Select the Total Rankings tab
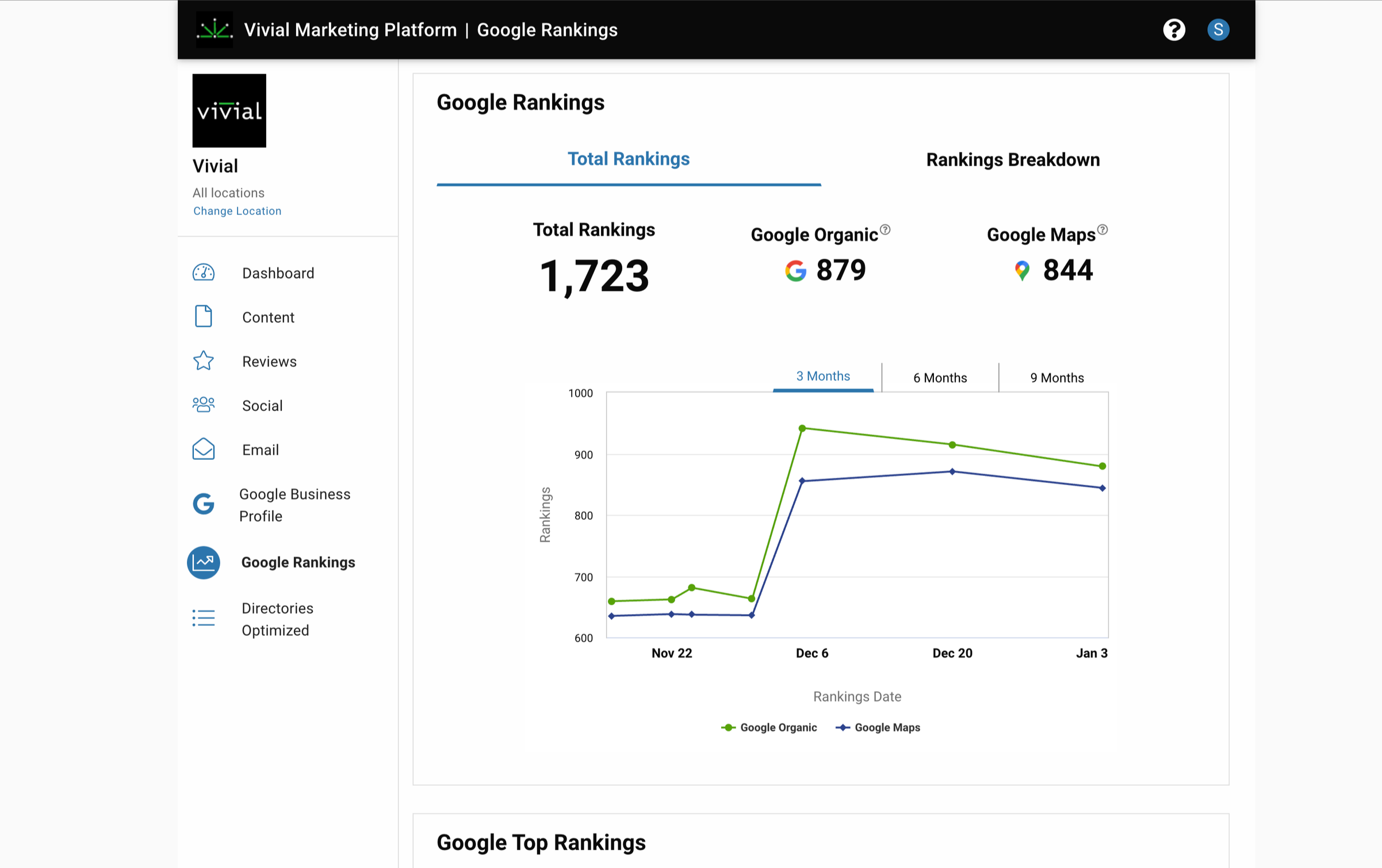 [x=628, y=159]
